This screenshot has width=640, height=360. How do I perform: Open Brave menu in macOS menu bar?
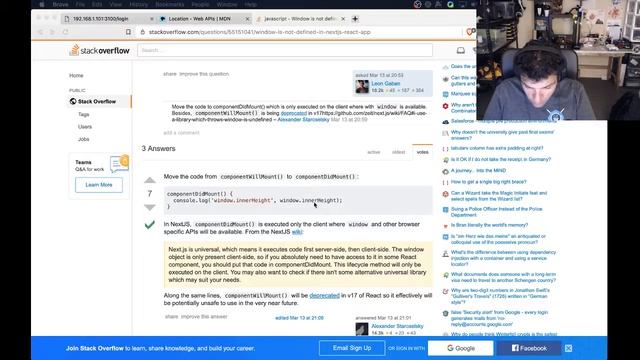(60, 4)
